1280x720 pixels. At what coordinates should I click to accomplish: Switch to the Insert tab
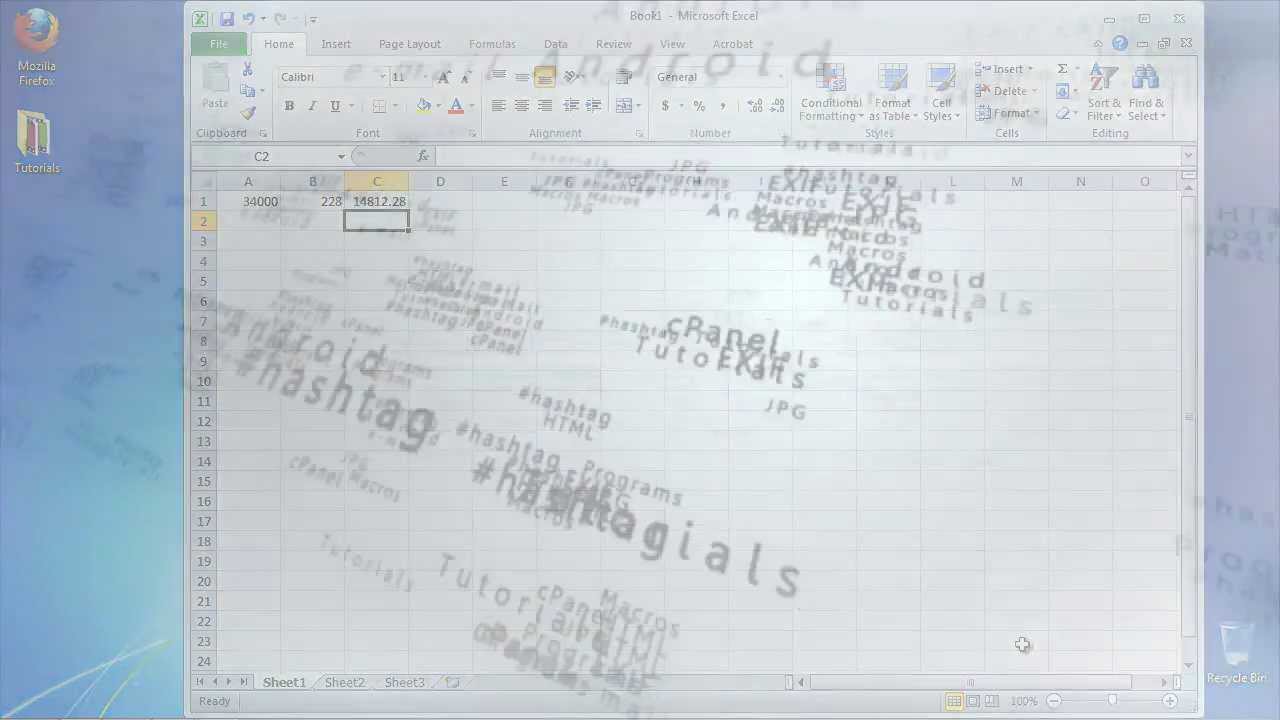coord(336,44)
